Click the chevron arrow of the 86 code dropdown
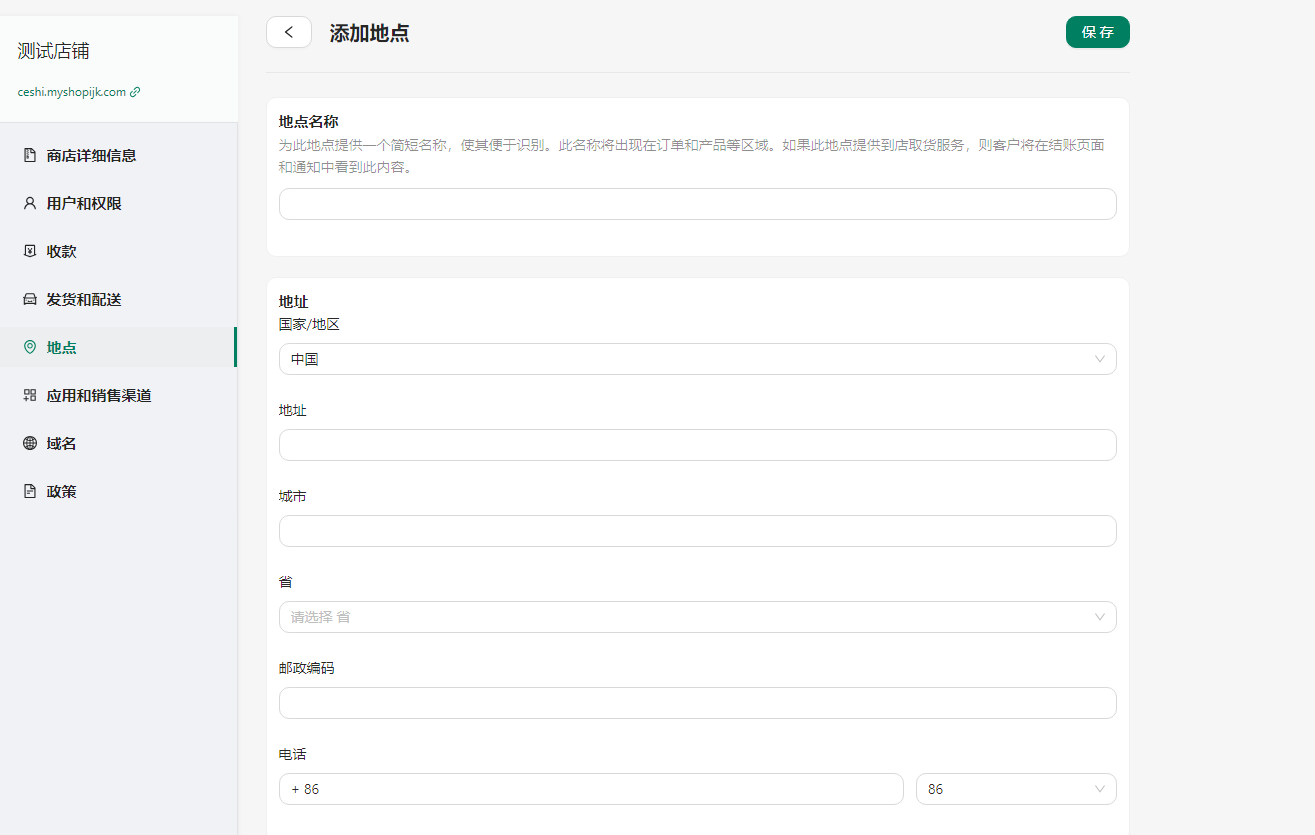1315x835 pixels. click(x=1100, y=789)
